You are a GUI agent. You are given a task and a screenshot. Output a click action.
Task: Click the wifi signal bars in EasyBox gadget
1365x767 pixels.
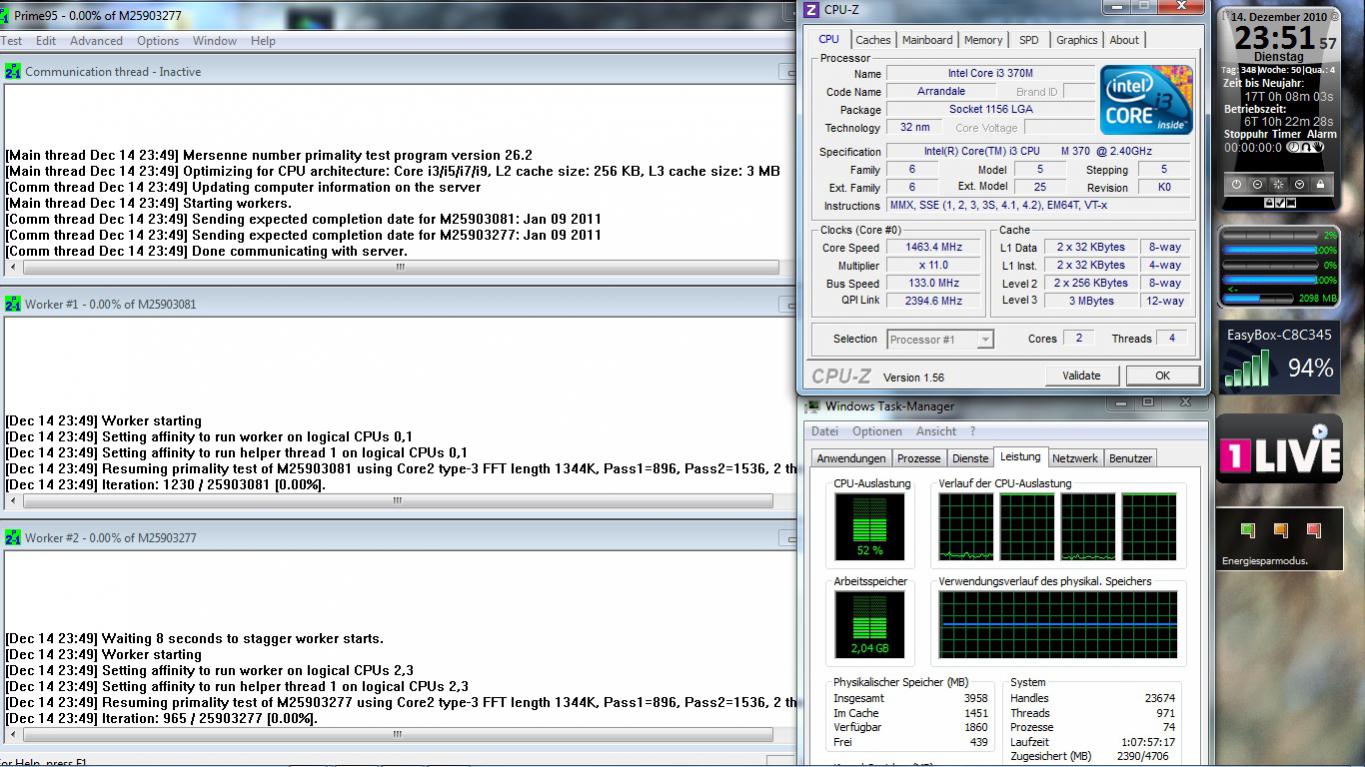tap(1247, 370)
